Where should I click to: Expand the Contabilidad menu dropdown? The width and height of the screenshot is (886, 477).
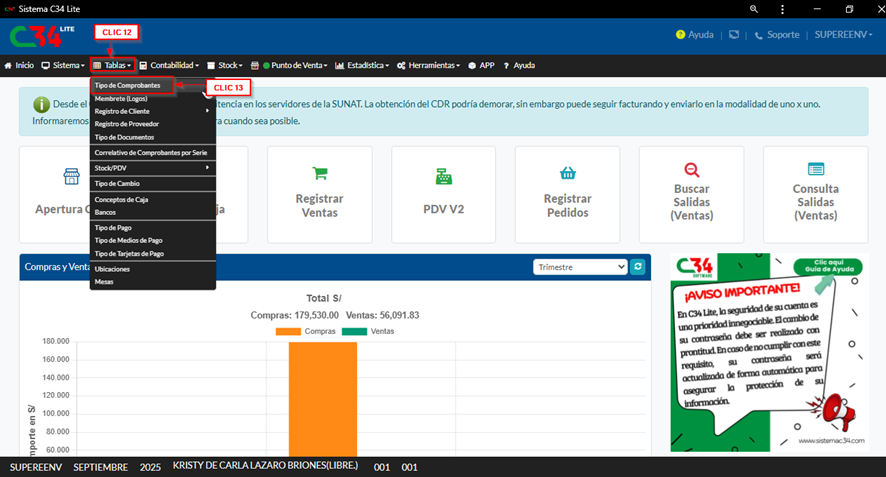coord(169,65)
